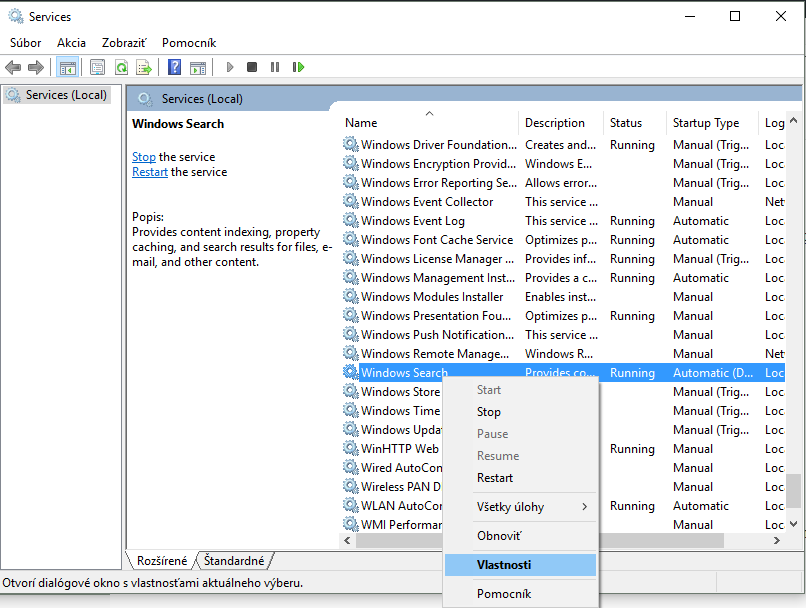Sort by the Startup Type column header

[x=712, y=123]
